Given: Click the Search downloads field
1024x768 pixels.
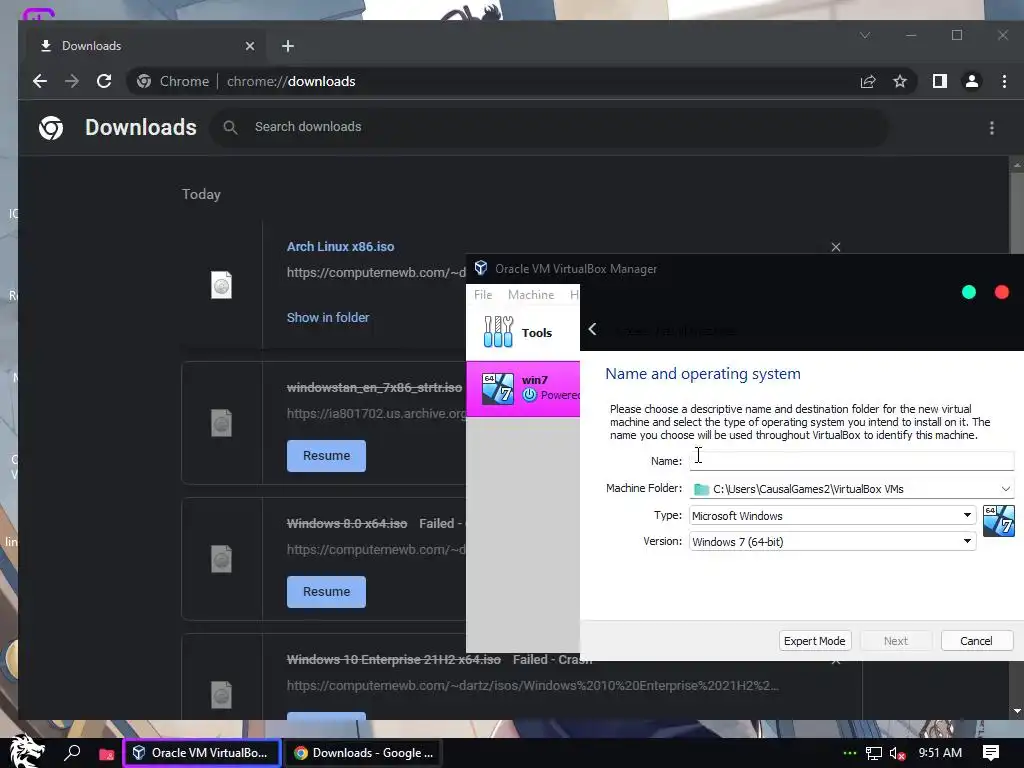Looking at the screenshot, I should [549, 127].
